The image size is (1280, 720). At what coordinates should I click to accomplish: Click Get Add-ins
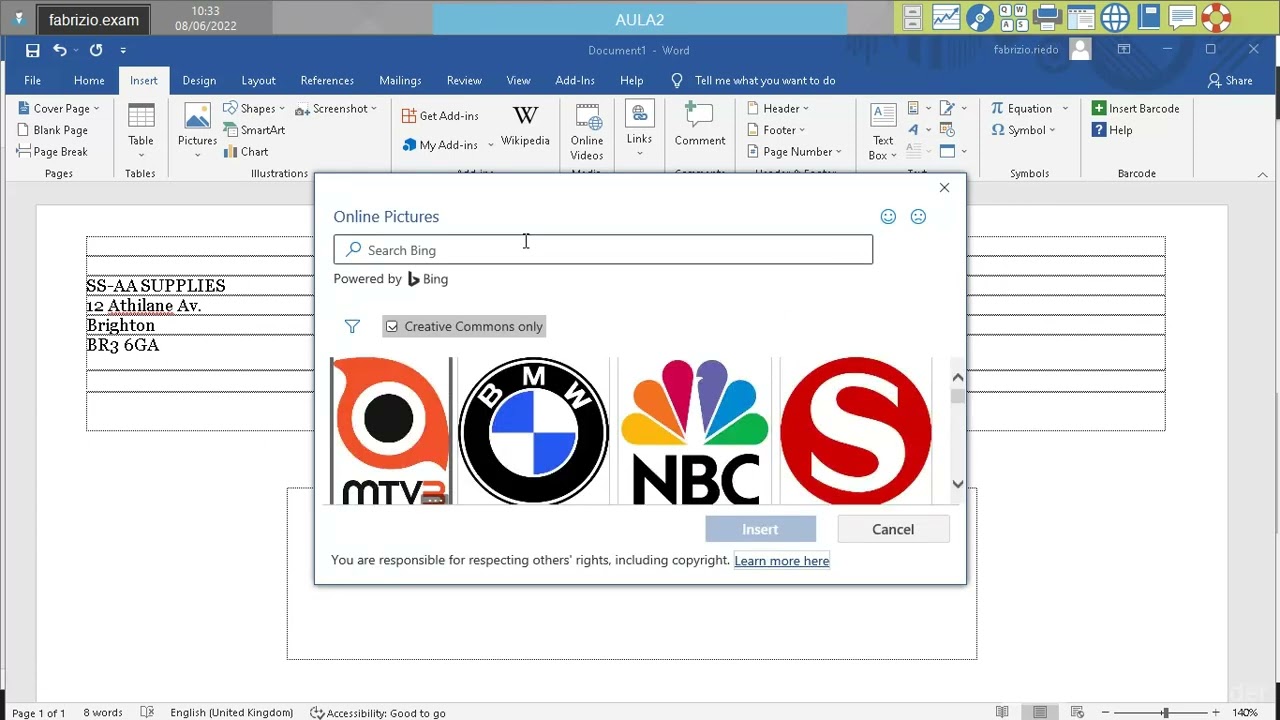(x=440, y=116)
